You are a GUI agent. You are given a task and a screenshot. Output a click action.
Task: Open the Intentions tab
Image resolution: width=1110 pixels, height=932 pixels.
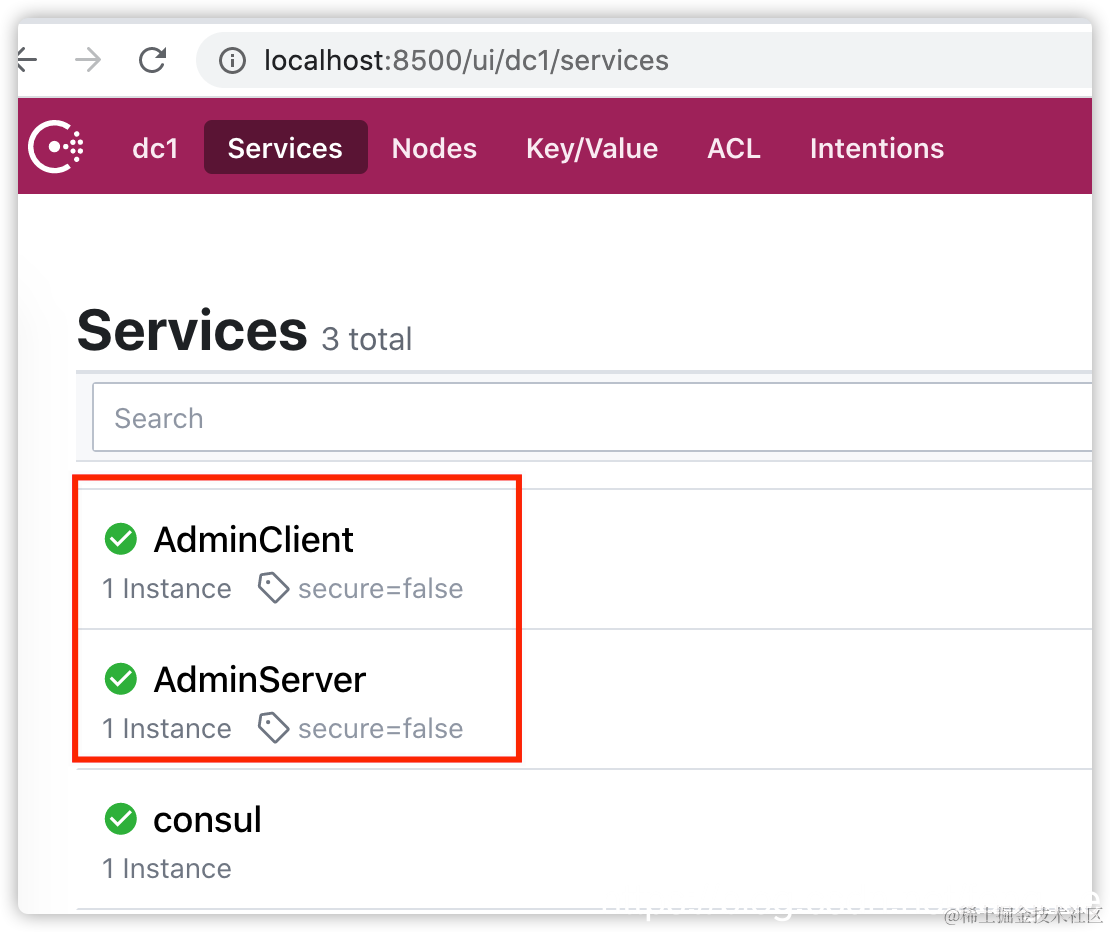click(x=876, y=148)
